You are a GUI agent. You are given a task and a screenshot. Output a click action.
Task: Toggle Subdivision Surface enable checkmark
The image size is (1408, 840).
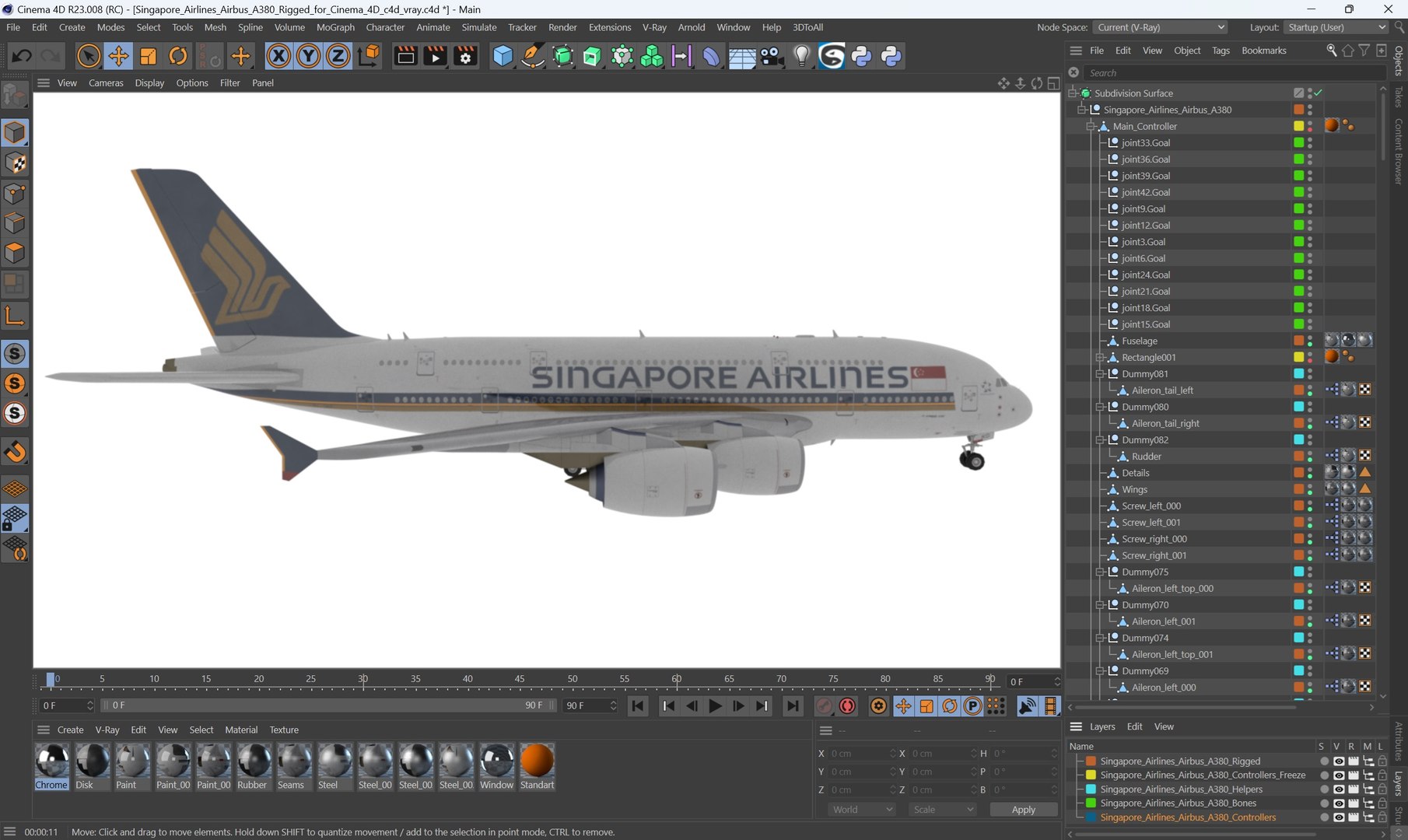point(1318,93)
